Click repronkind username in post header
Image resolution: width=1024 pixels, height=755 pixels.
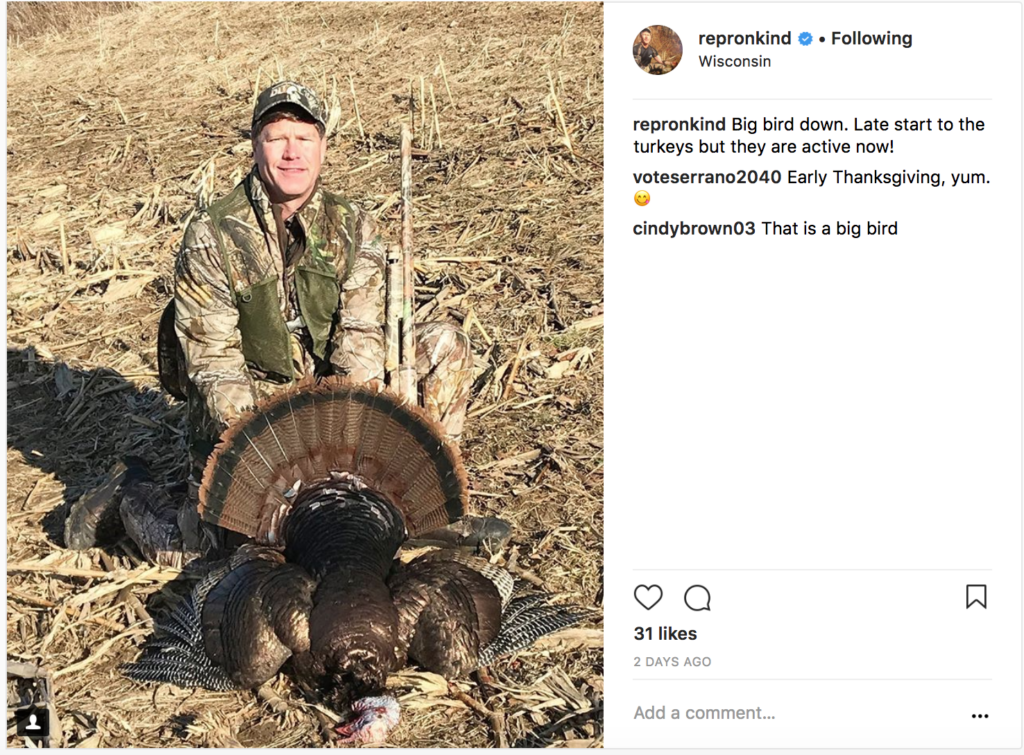pos(744,39)
